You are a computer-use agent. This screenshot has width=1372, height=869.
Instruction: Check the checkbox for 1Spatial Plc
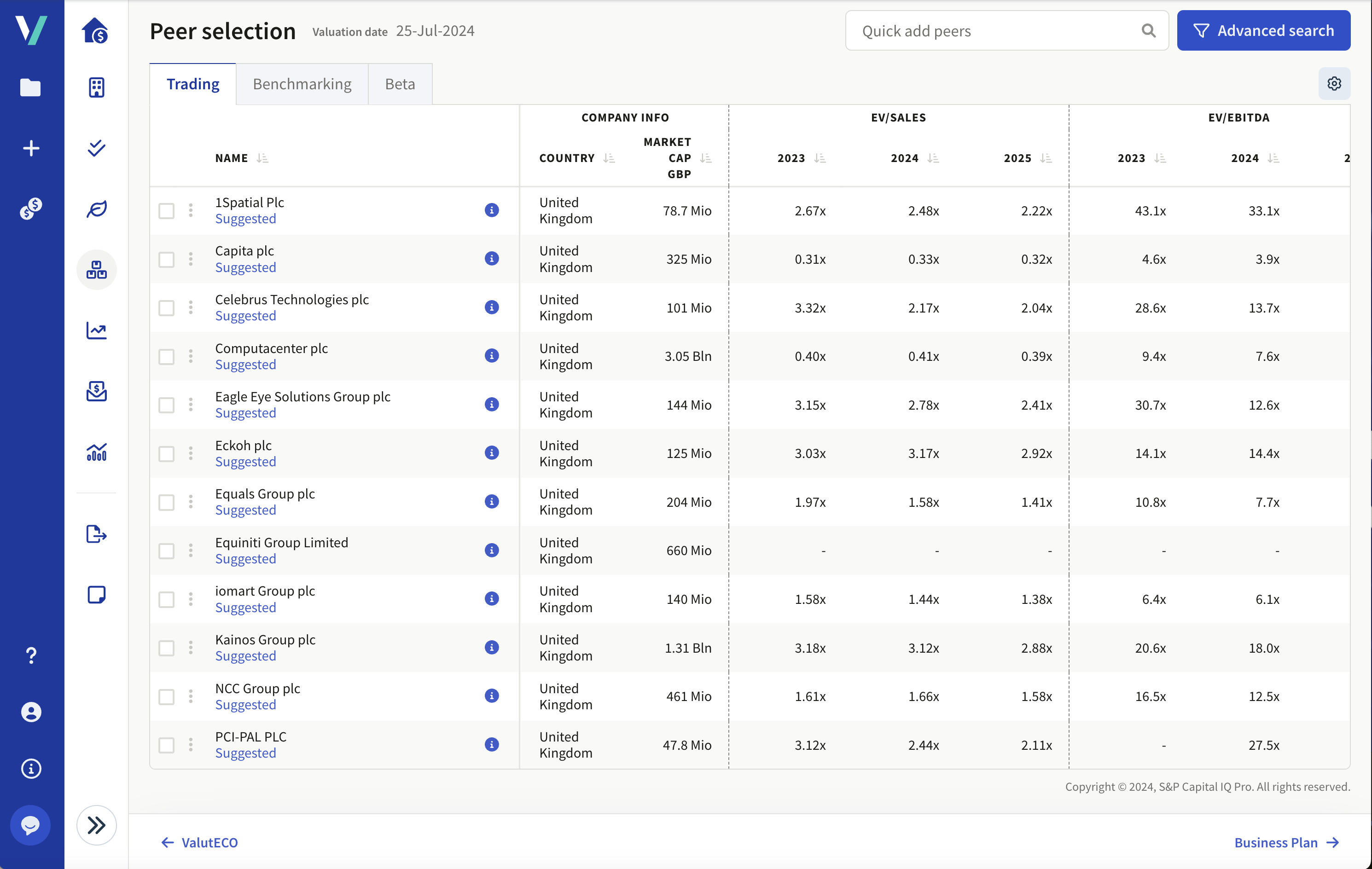[166, 210]
